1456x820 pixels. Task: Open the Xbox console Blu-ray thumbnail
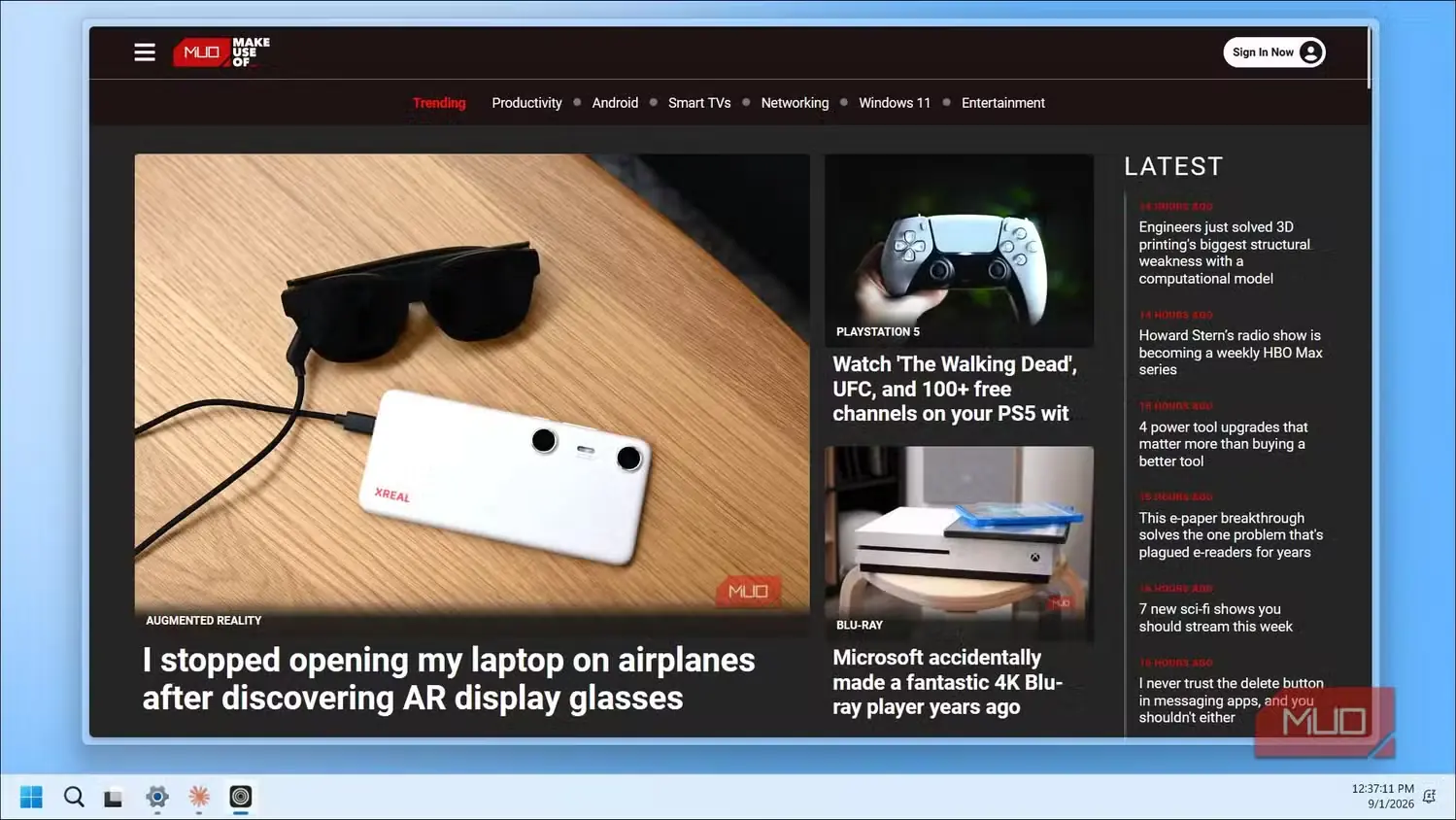(x=959, y=544)
